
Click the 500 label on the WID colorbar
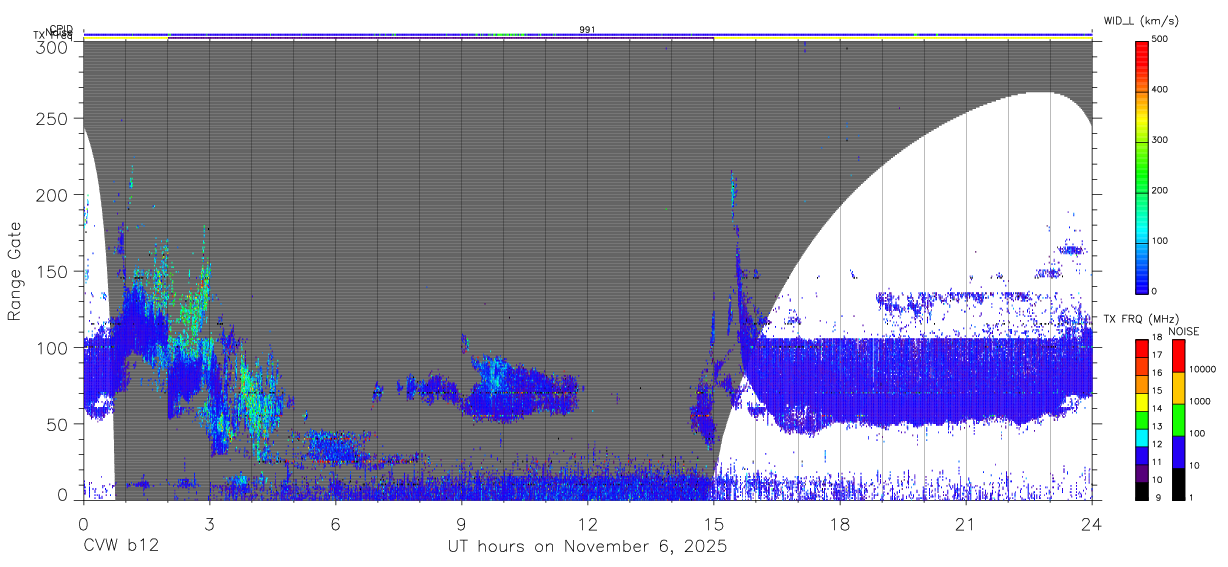(1160, 40)
